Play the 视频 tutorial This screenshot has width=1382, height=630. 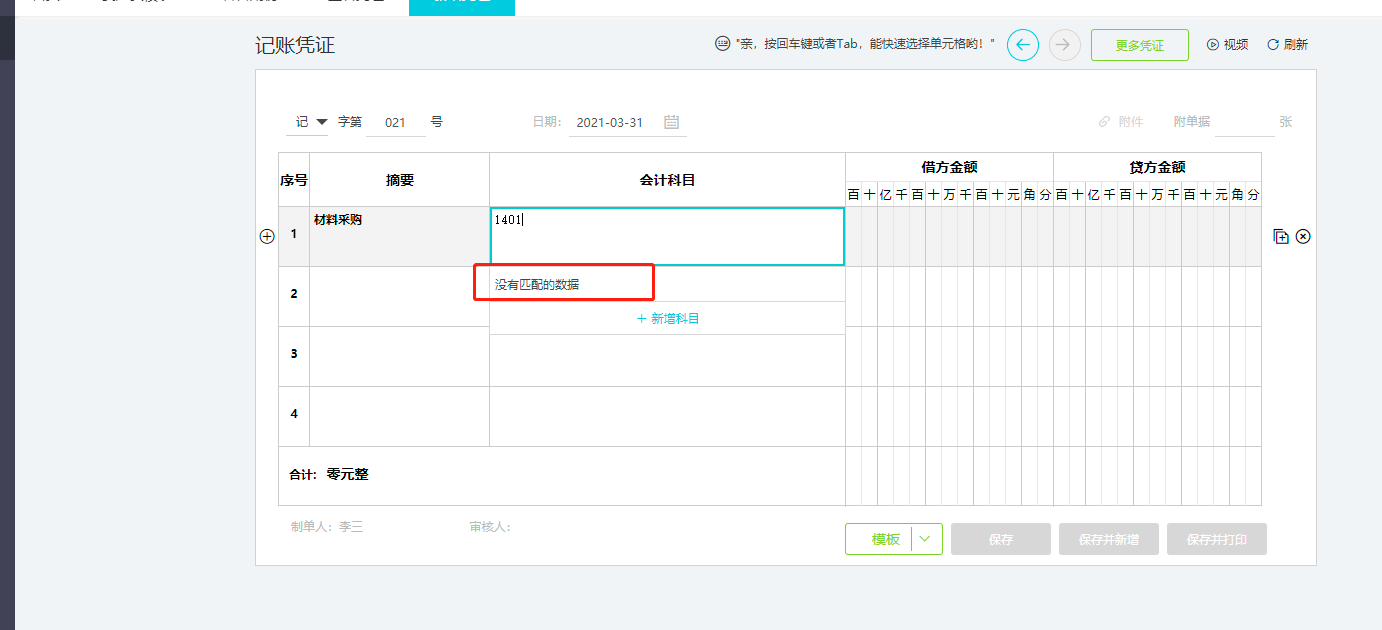(1227, 45)
